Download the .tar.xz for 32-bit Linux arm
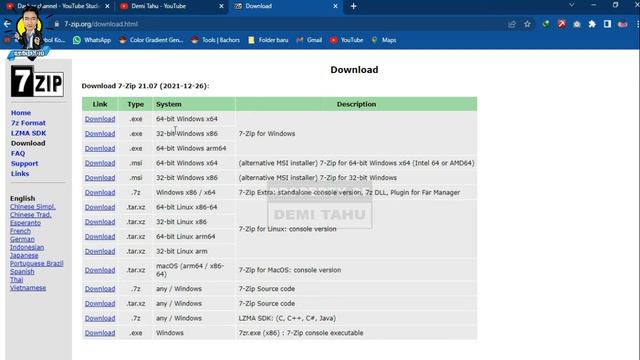 [x=100, y=251]
